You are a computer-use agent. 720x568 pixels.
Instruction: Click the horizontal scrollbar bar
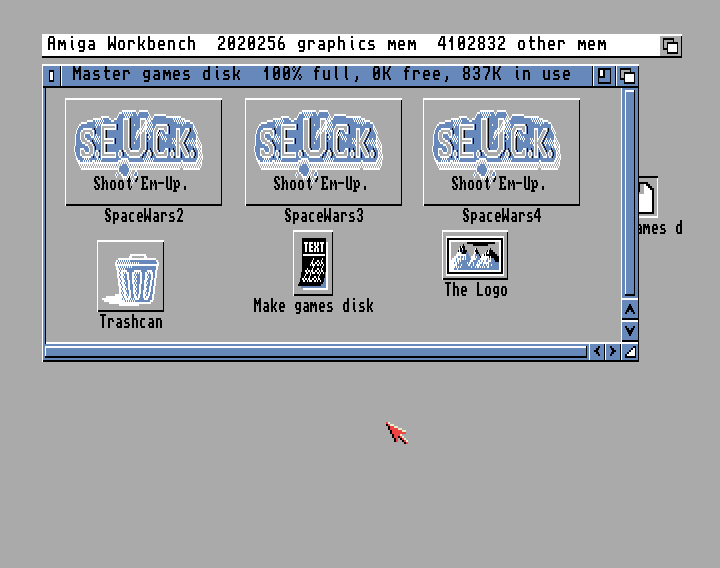pos(316,352)
